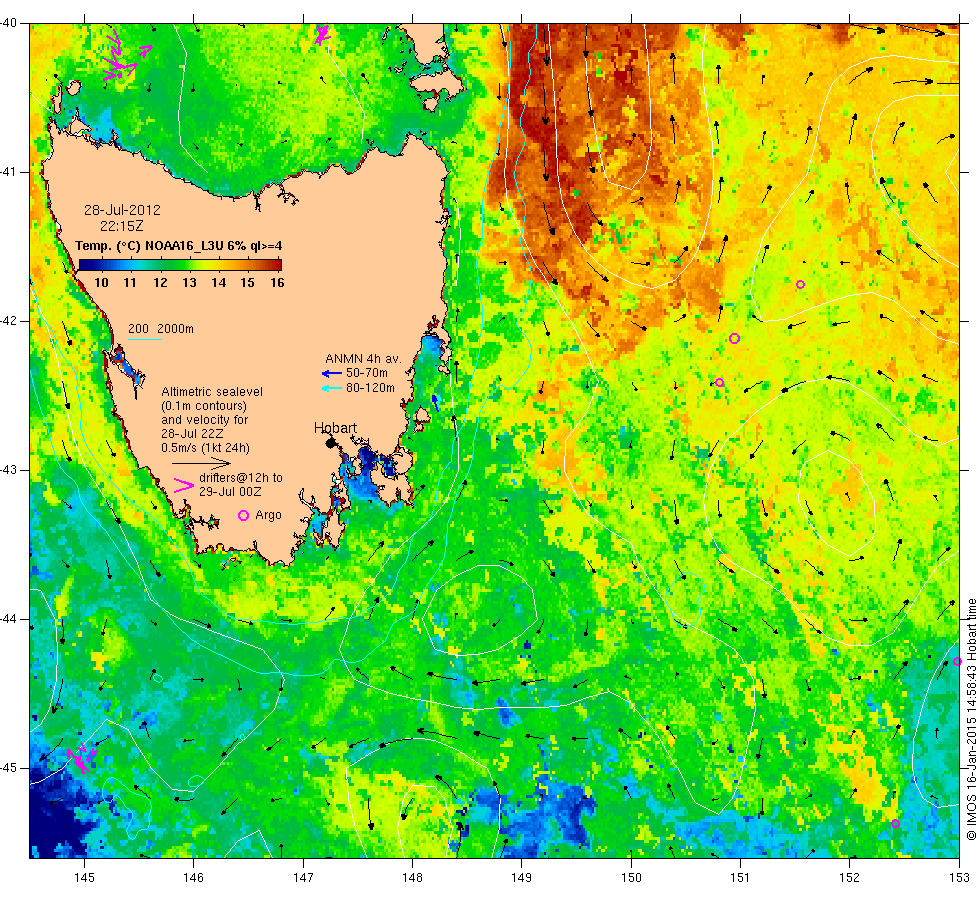
Task: Click the longitude axis label '153'
Action: (958, 878)
